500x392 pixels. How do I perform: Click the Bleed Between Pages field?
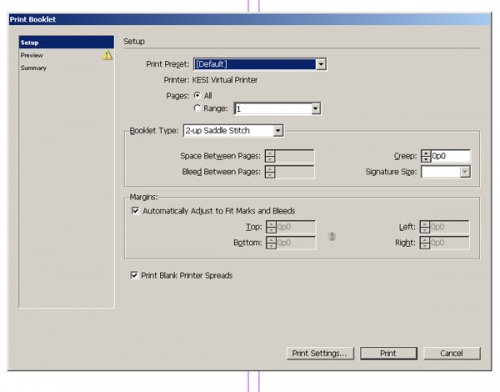click(x=294, y=172)
